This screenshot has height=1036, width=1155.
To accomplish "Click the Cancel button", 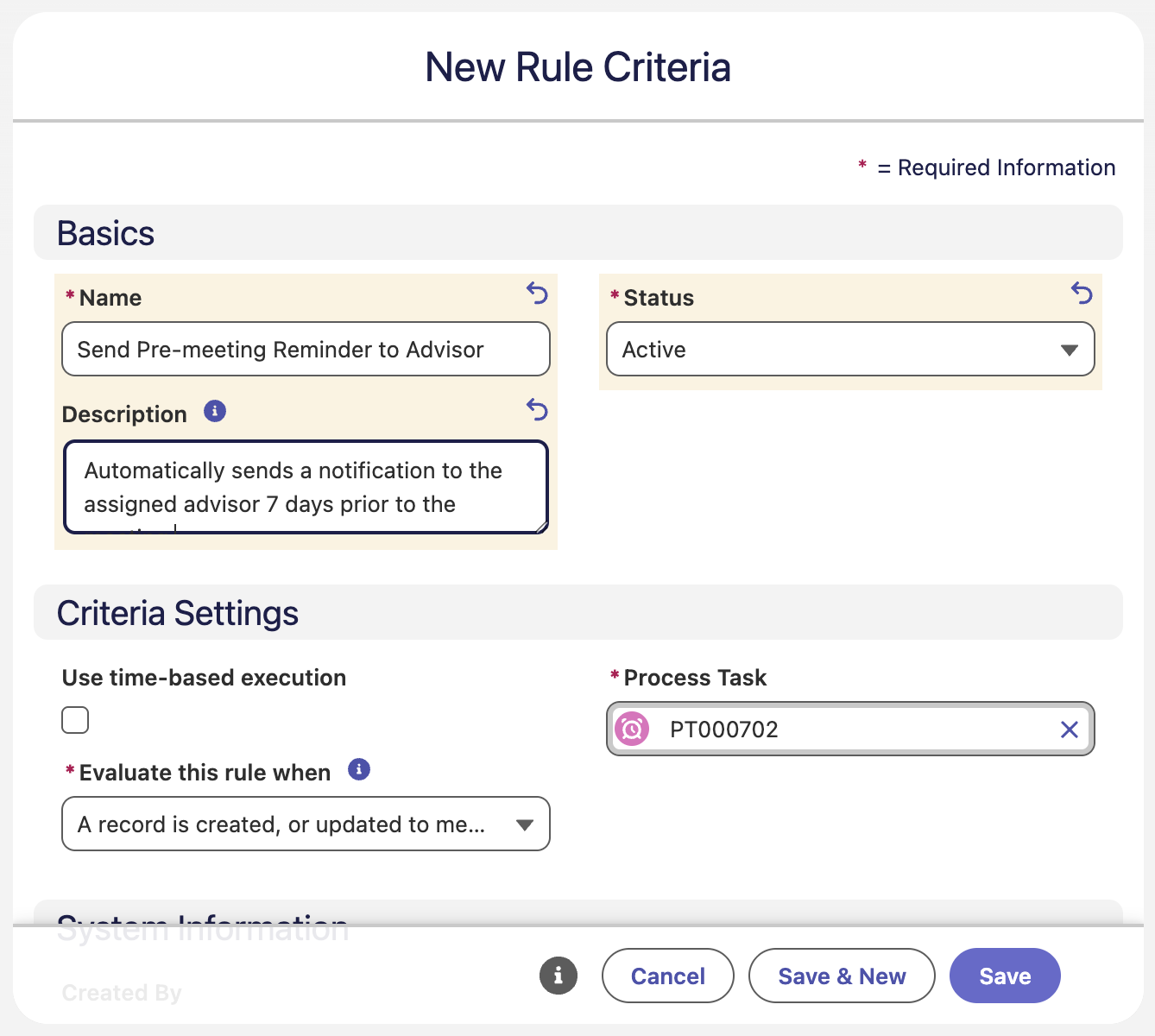I will point(668,976).
